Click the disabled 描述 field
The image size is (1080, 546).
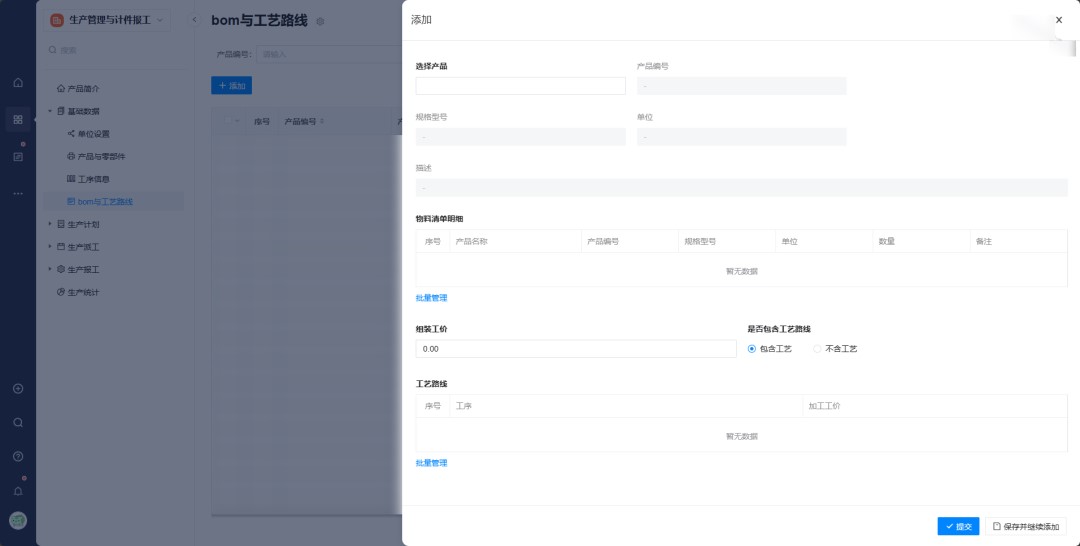[x=741, y=187]
